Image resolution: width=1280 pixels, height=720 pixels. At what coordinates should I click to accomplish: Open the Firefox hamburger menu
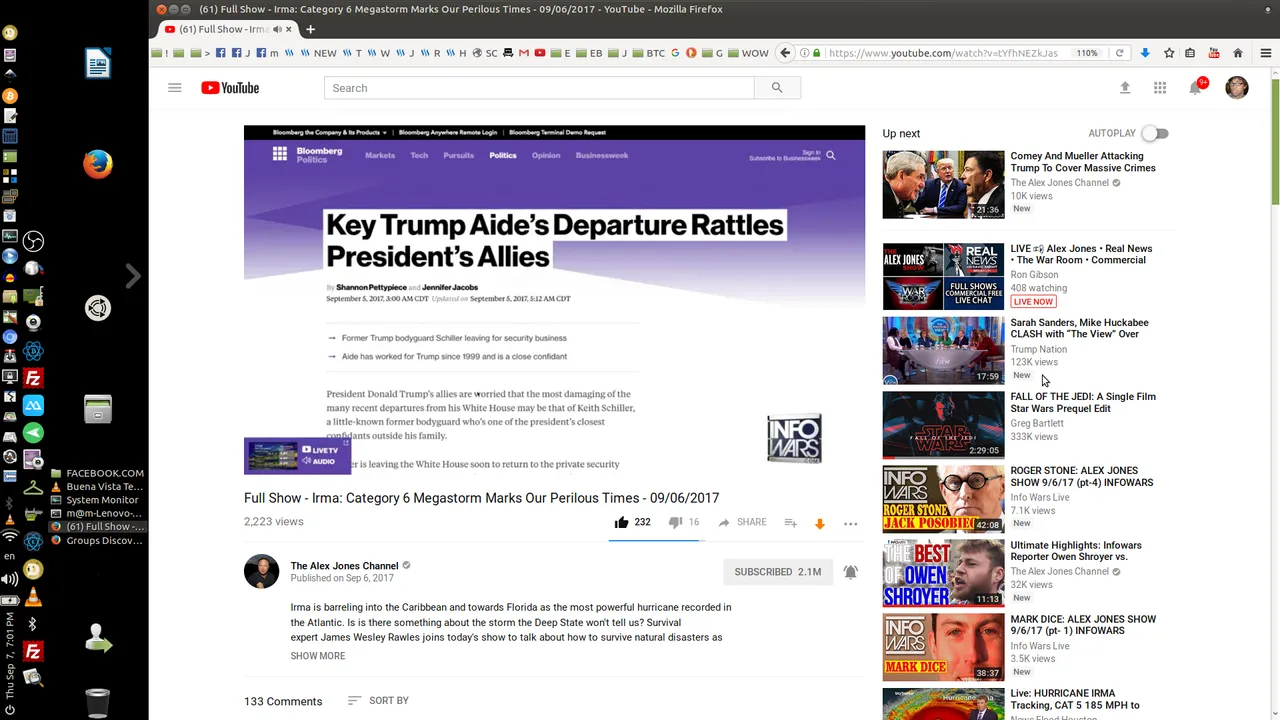pyautogui.click(x=1266, y=53)
